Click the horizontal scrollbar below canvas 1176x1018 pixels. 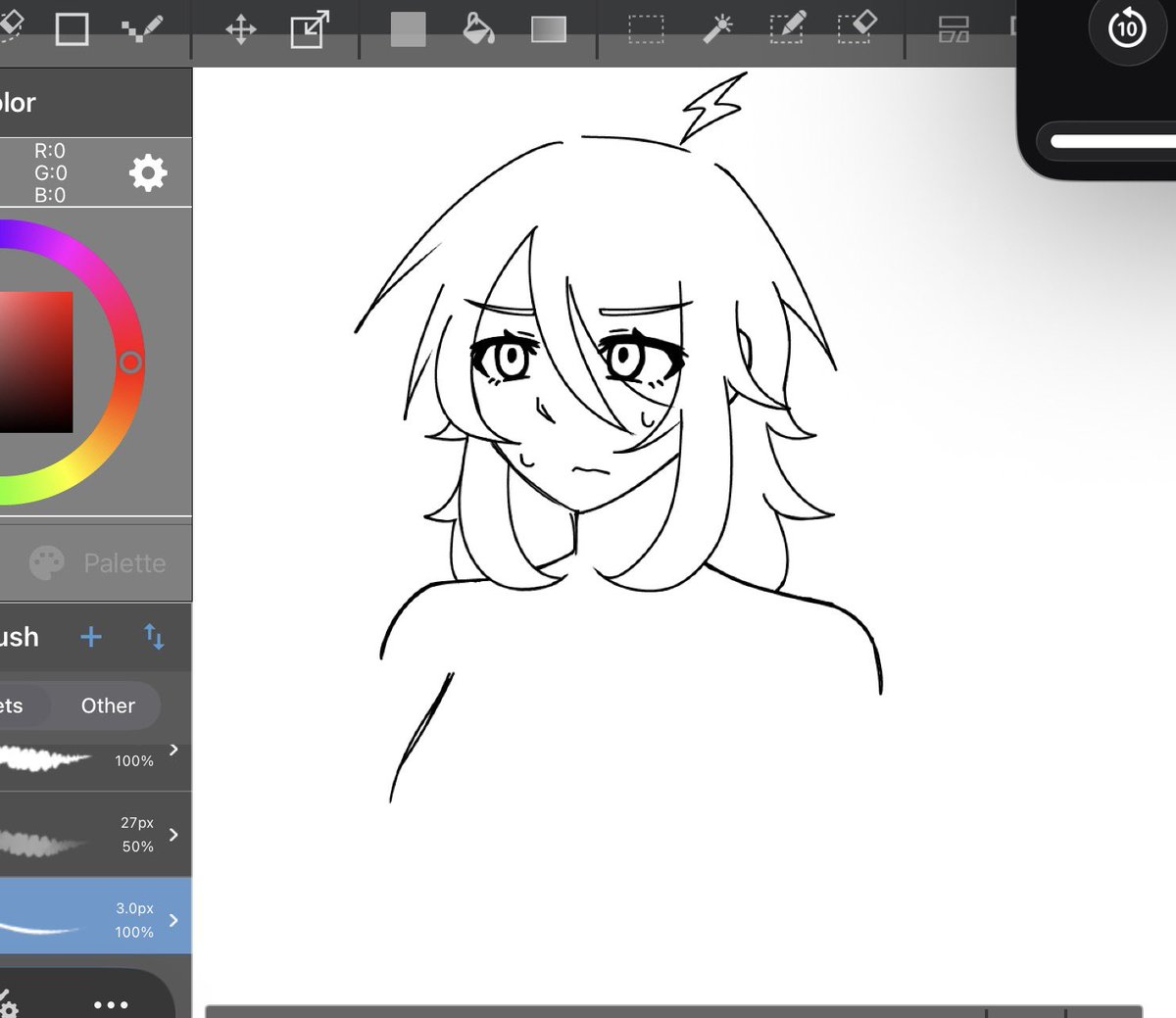(x=674, y=1011)
